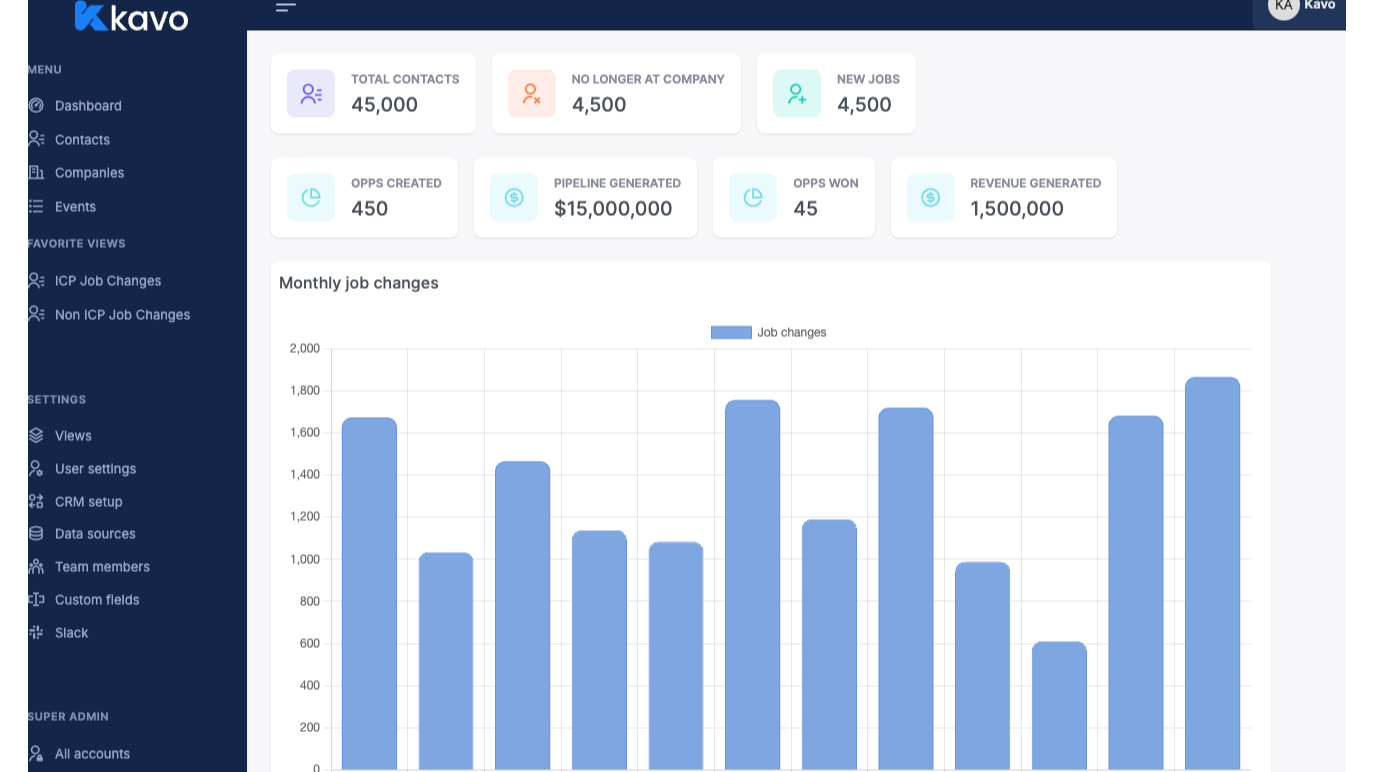Click the Slack integration icon

[36, 632]
